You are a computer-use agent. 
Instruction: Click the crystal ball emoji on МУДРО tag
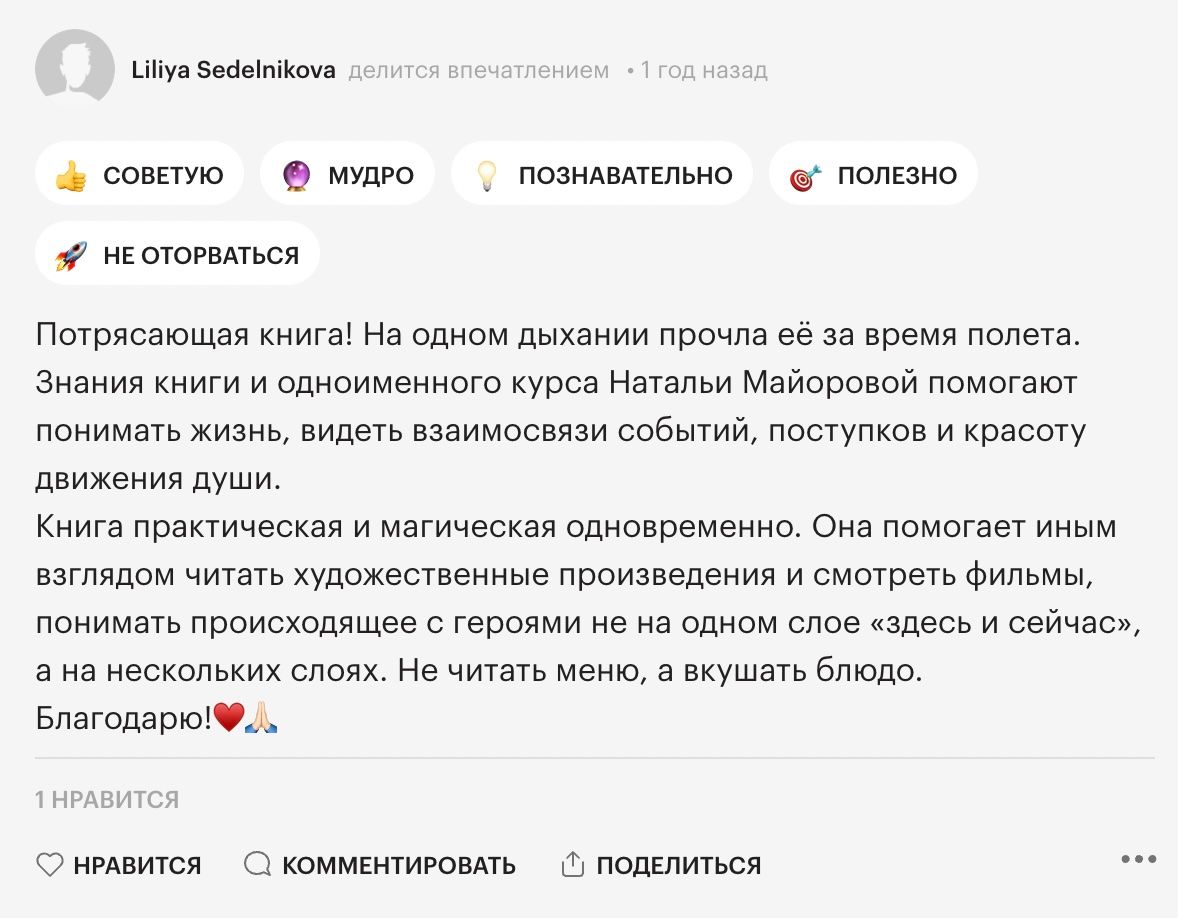296,175
